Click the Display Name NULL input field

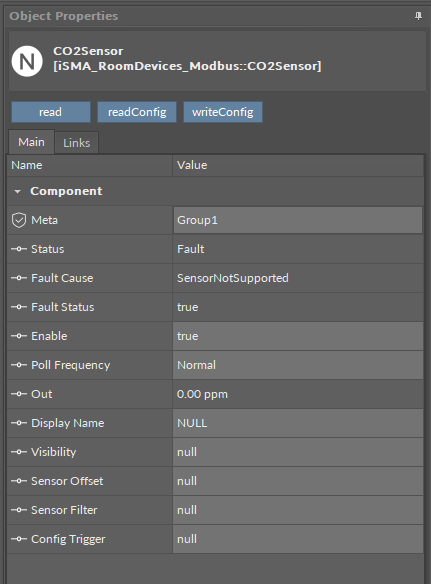coord(298,423)
